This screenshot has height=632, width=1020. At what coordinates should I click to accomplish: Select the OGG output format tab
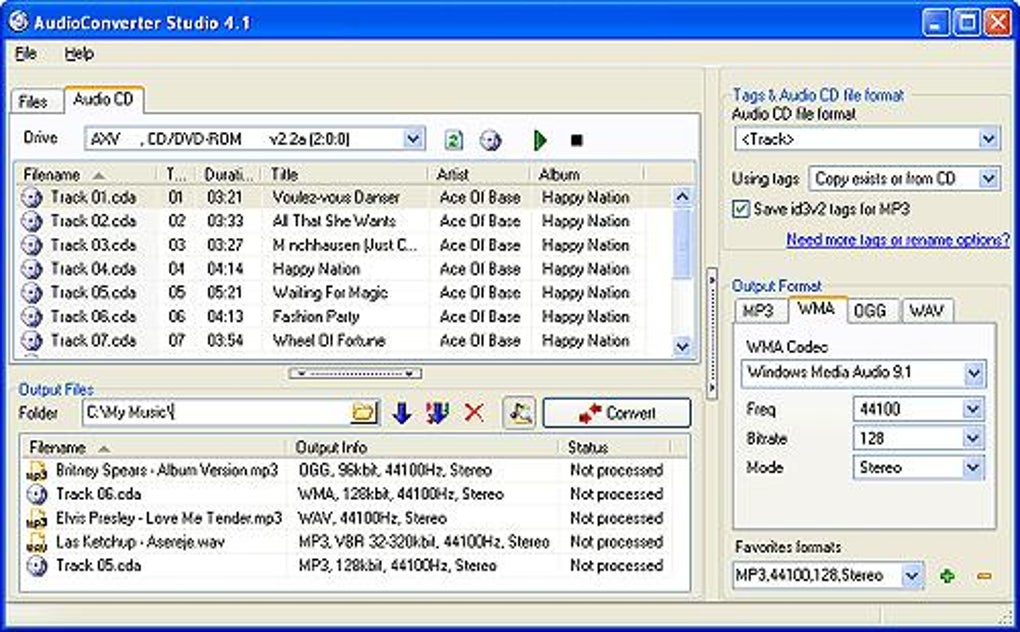tap(871, 310)
